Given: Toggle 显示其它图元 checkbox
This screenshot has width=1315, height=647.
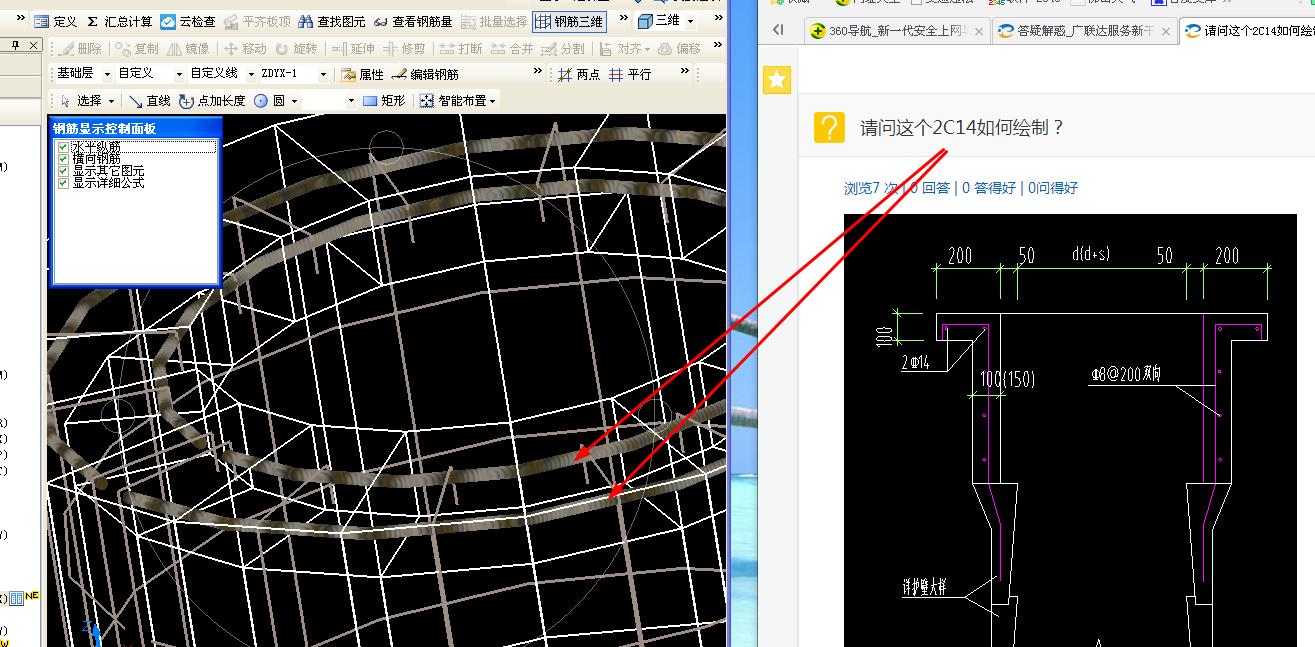Looking at the screenshot, I should point(64,171).
